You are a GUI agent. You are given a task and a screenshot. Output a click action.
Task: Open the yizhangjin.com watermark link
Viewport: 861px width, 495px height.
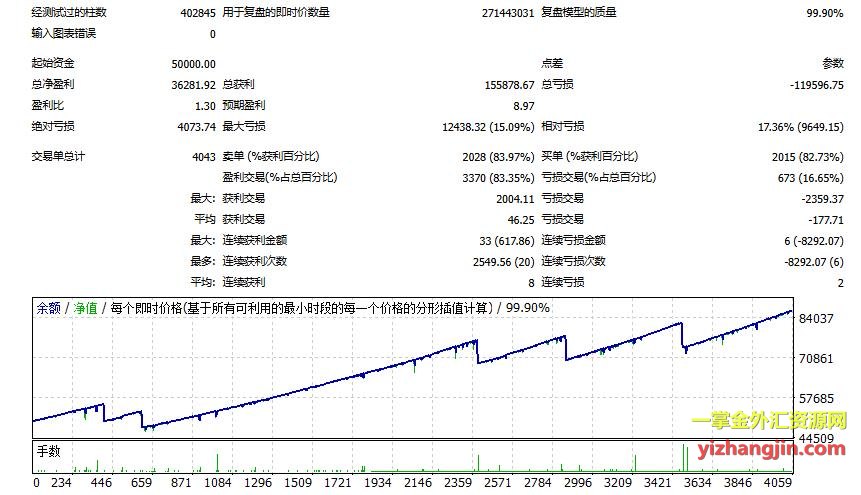pyautogui.click(x=769, y=450)
